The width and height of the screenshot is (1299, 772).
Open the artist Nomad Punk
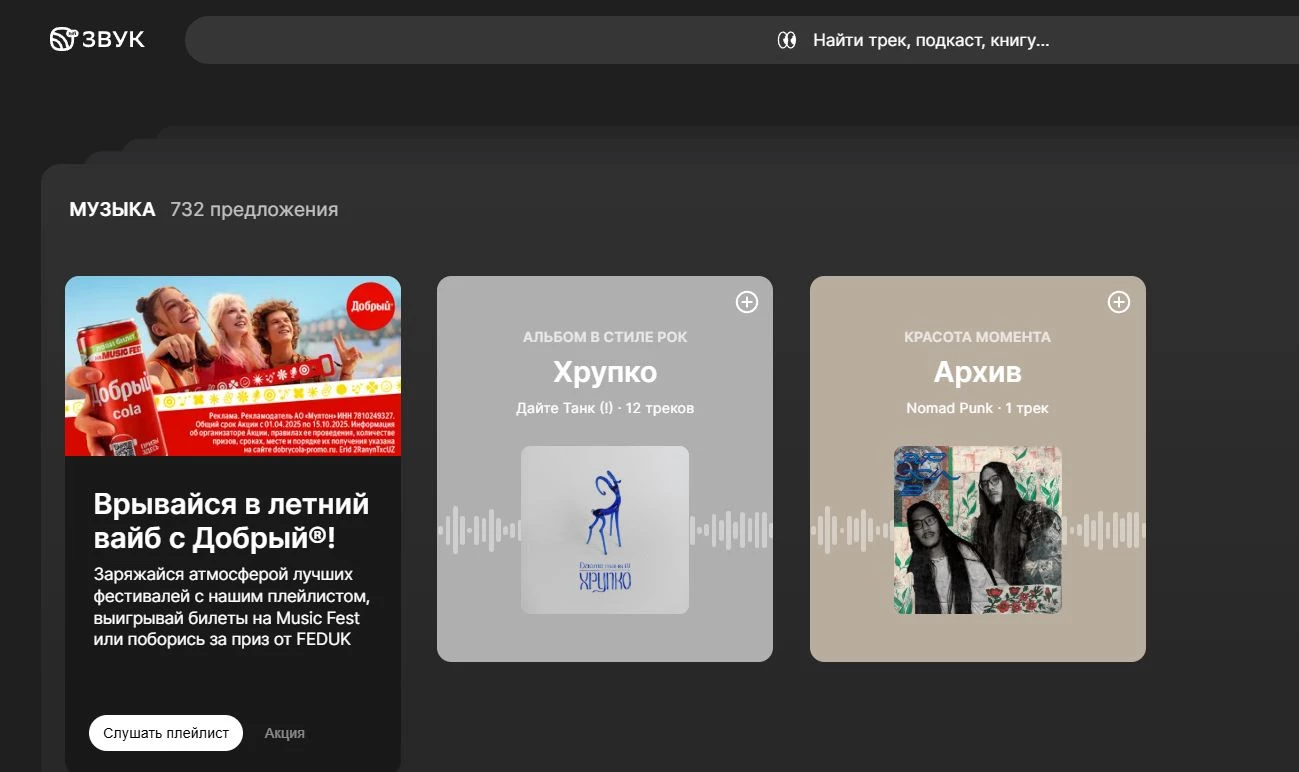click(x=949, y=408)
